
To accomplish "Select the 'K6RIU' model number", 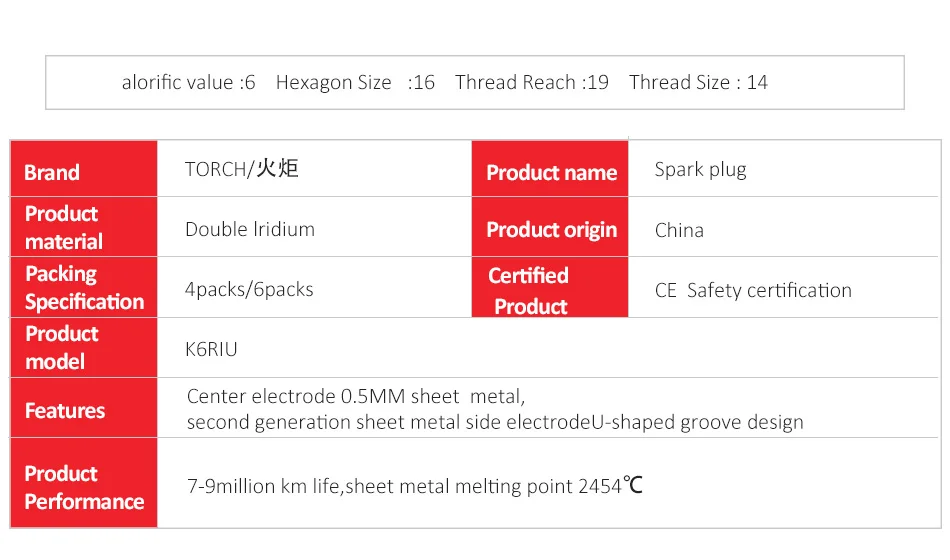I will [x=211, y=349].
